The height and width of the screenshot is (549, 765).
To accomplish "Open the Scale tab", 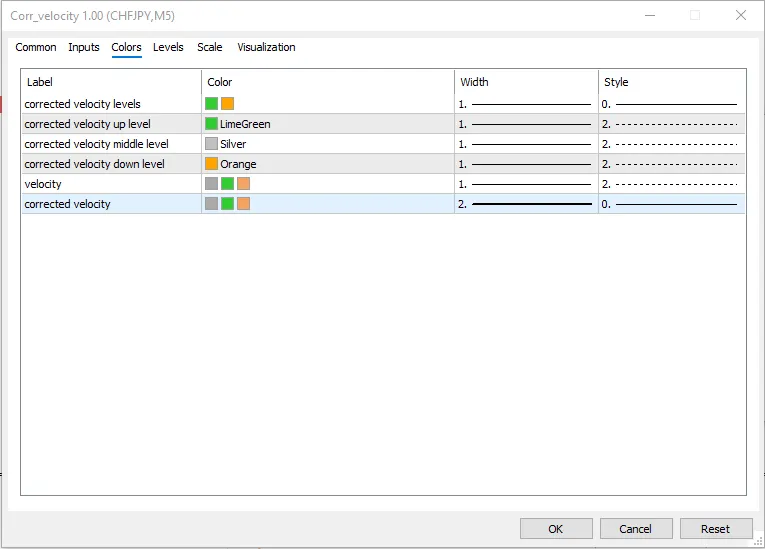I will click(210, 47).
